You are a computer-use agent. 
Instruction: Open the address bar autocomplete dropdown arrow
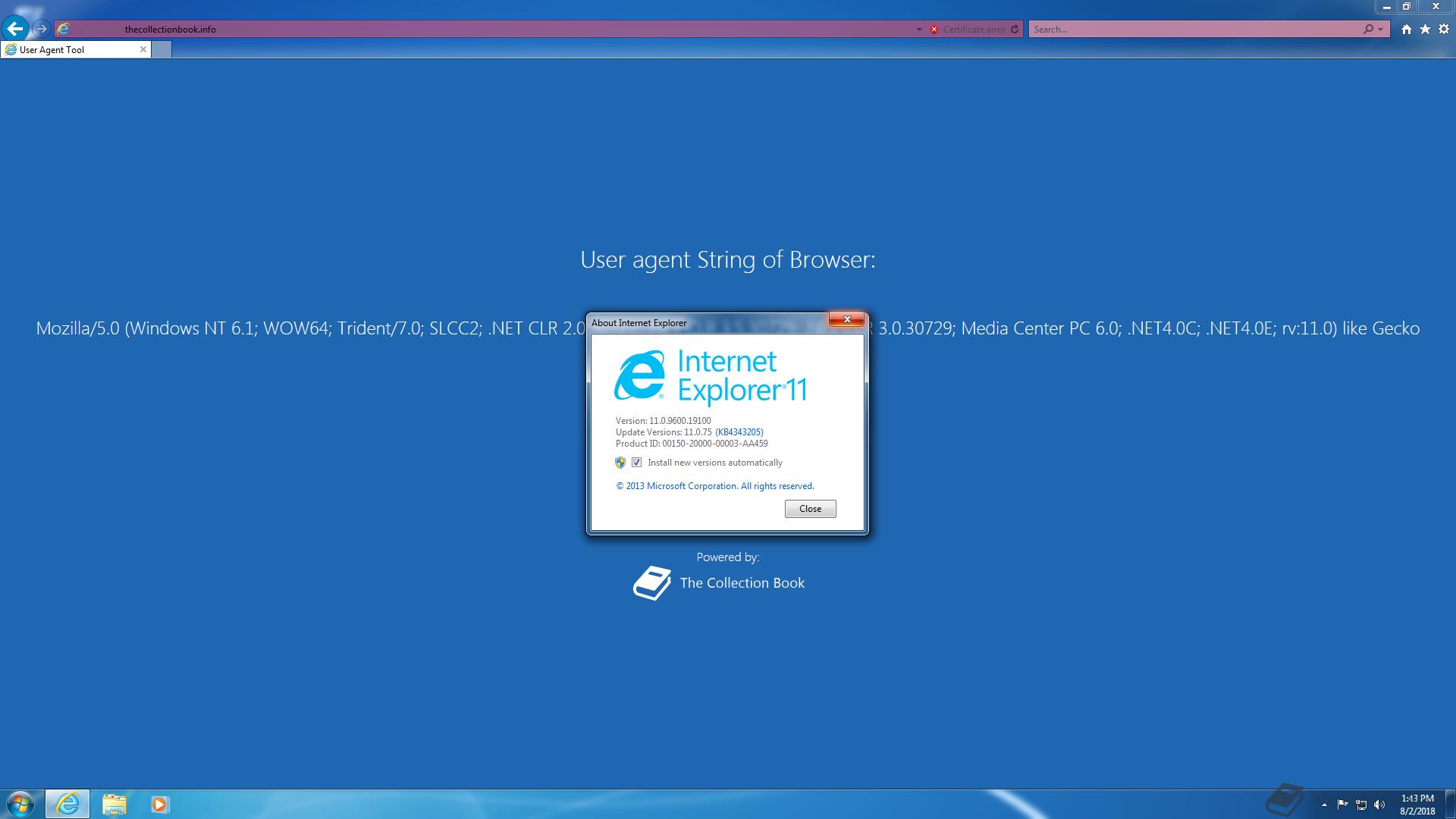tap(919, 30)
